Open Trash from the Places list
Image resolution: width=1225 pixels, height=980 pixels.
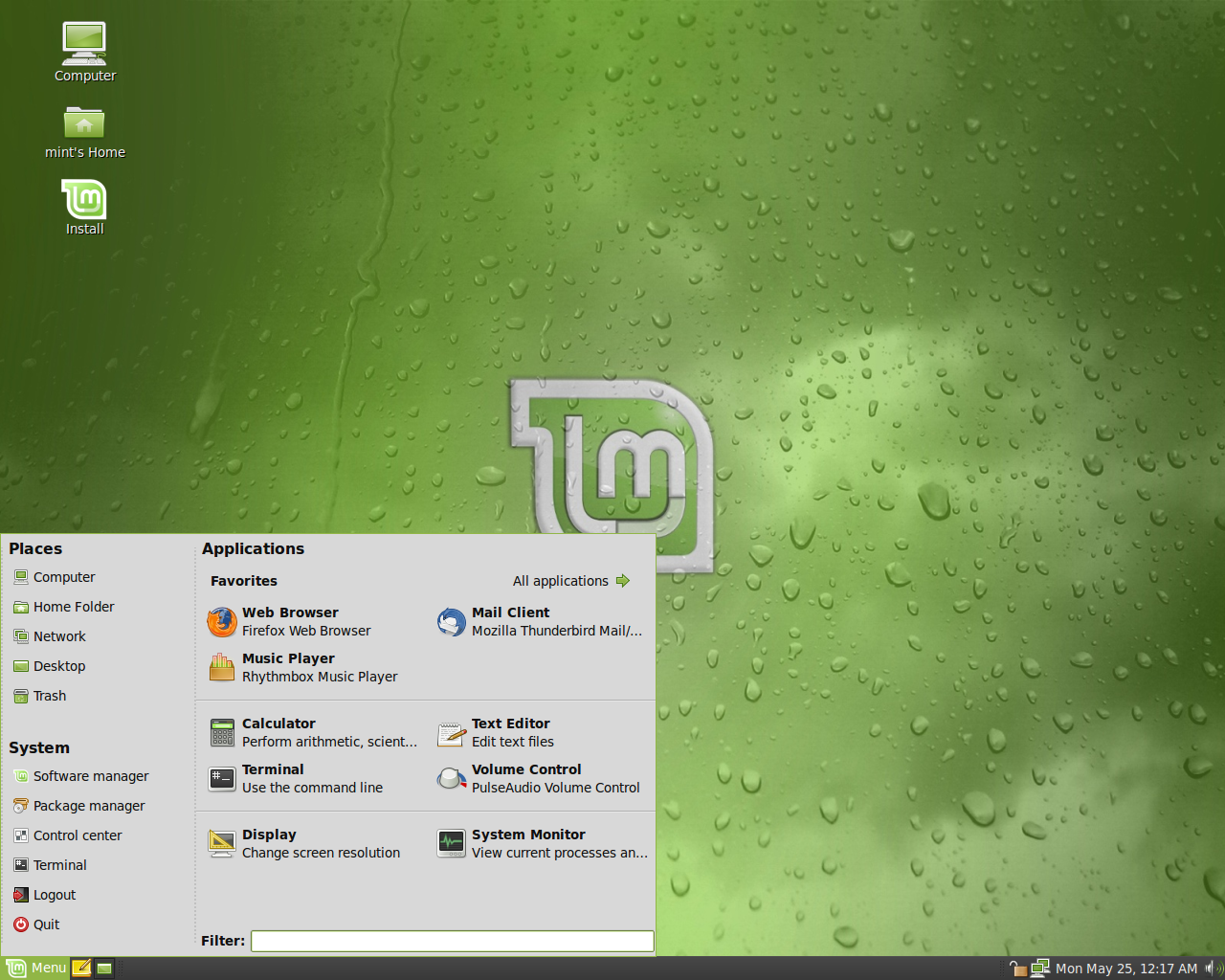(40, 696)
